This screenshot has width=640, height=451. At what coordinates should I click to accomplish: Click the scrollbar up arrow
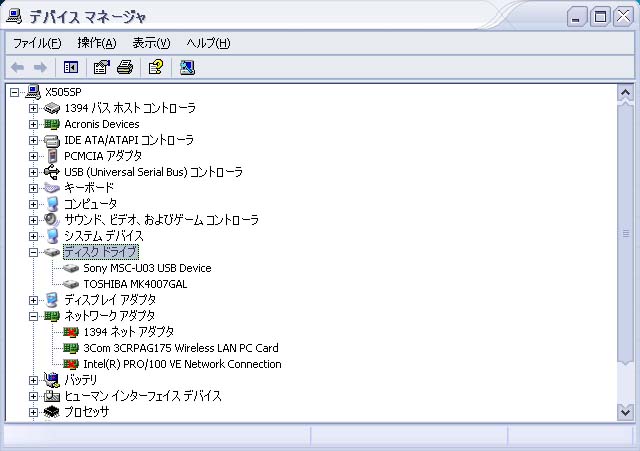(625, 93)
